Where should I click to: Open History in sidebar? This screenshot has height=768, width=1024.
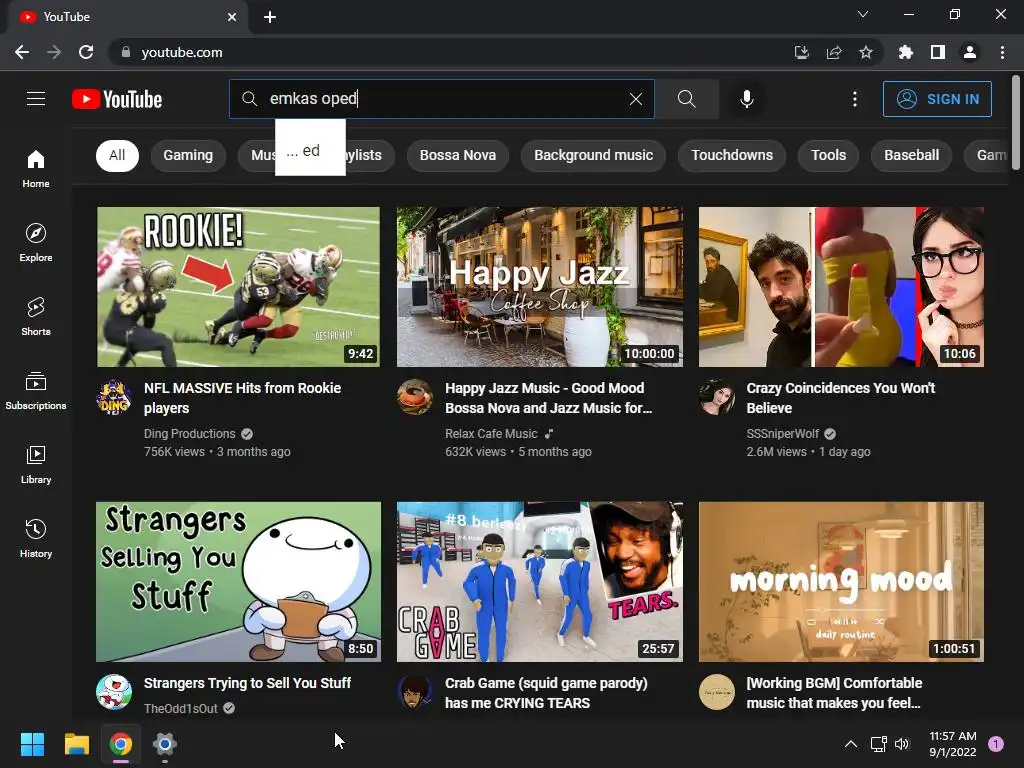click(36, 539)
